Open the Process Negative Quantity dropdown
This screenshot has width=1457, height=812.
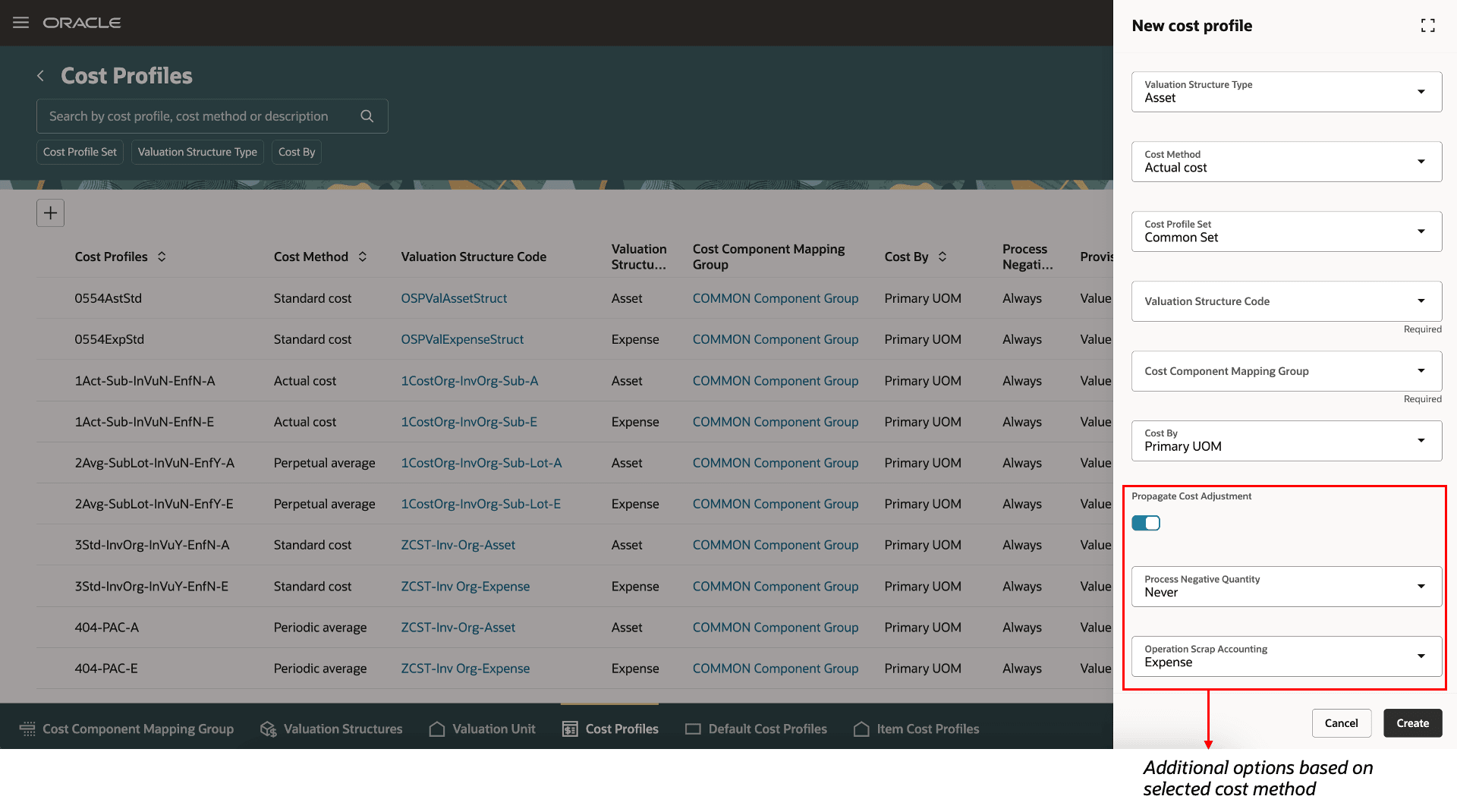click(1286, 587)
